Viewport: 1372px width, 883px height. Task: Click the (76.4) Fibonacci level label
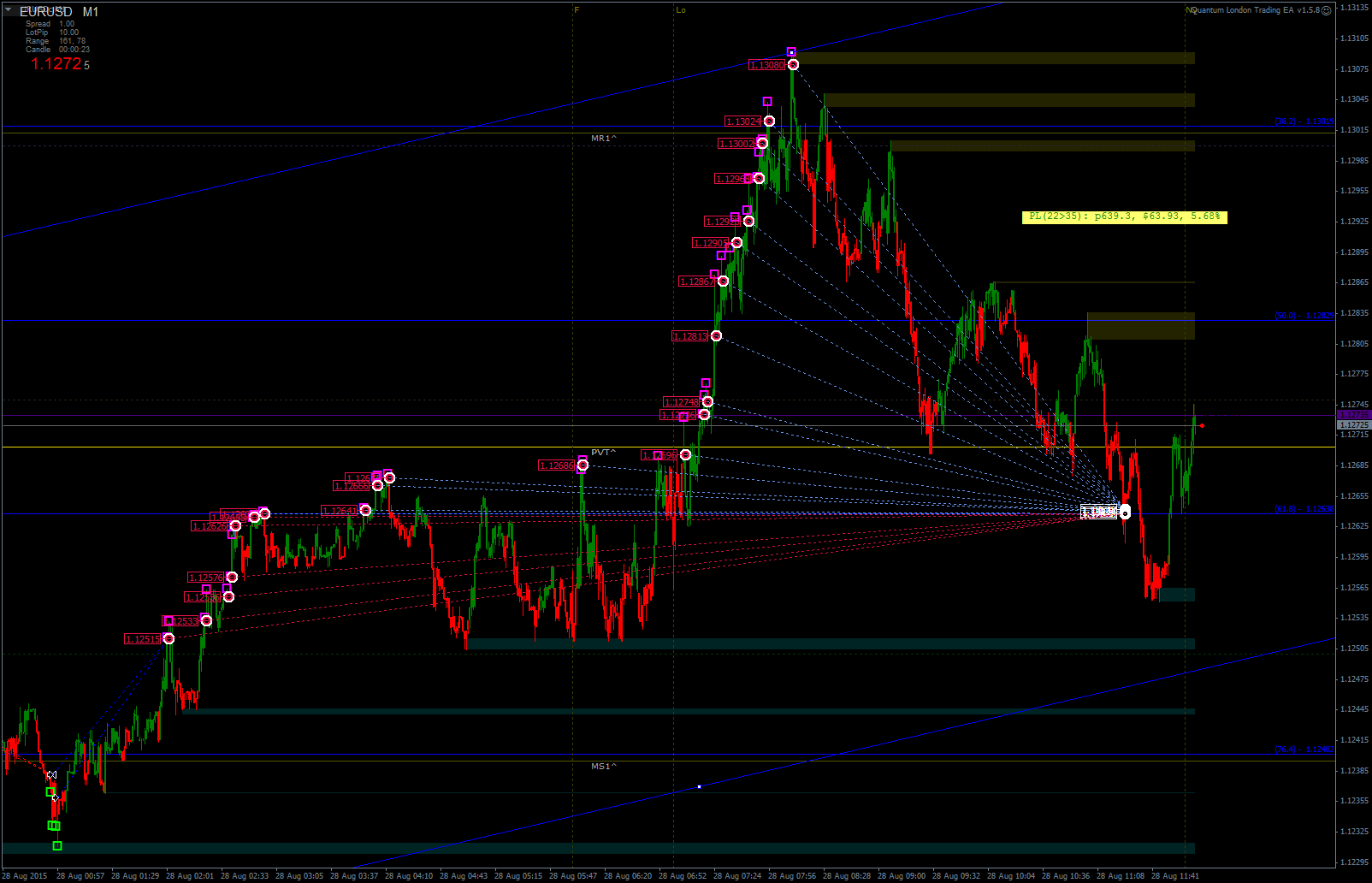point(1304,750)
